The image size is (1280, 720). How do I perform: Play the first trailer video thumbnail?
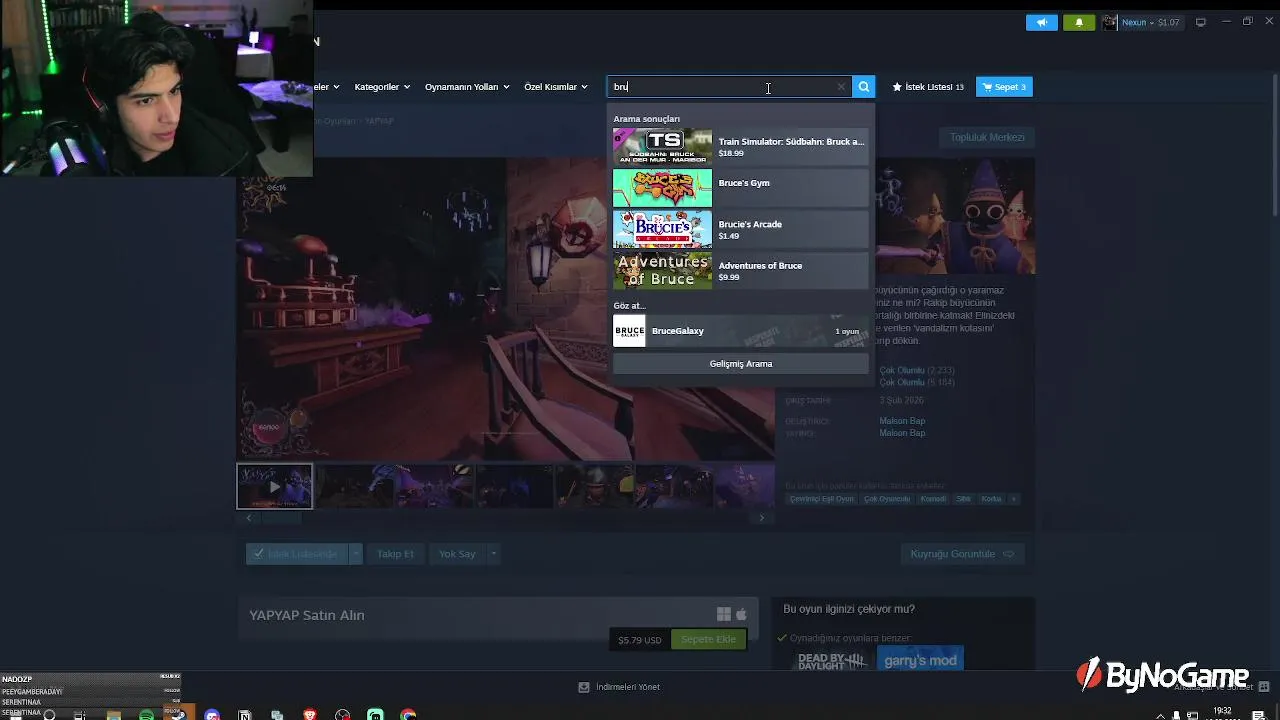[274, 486]
